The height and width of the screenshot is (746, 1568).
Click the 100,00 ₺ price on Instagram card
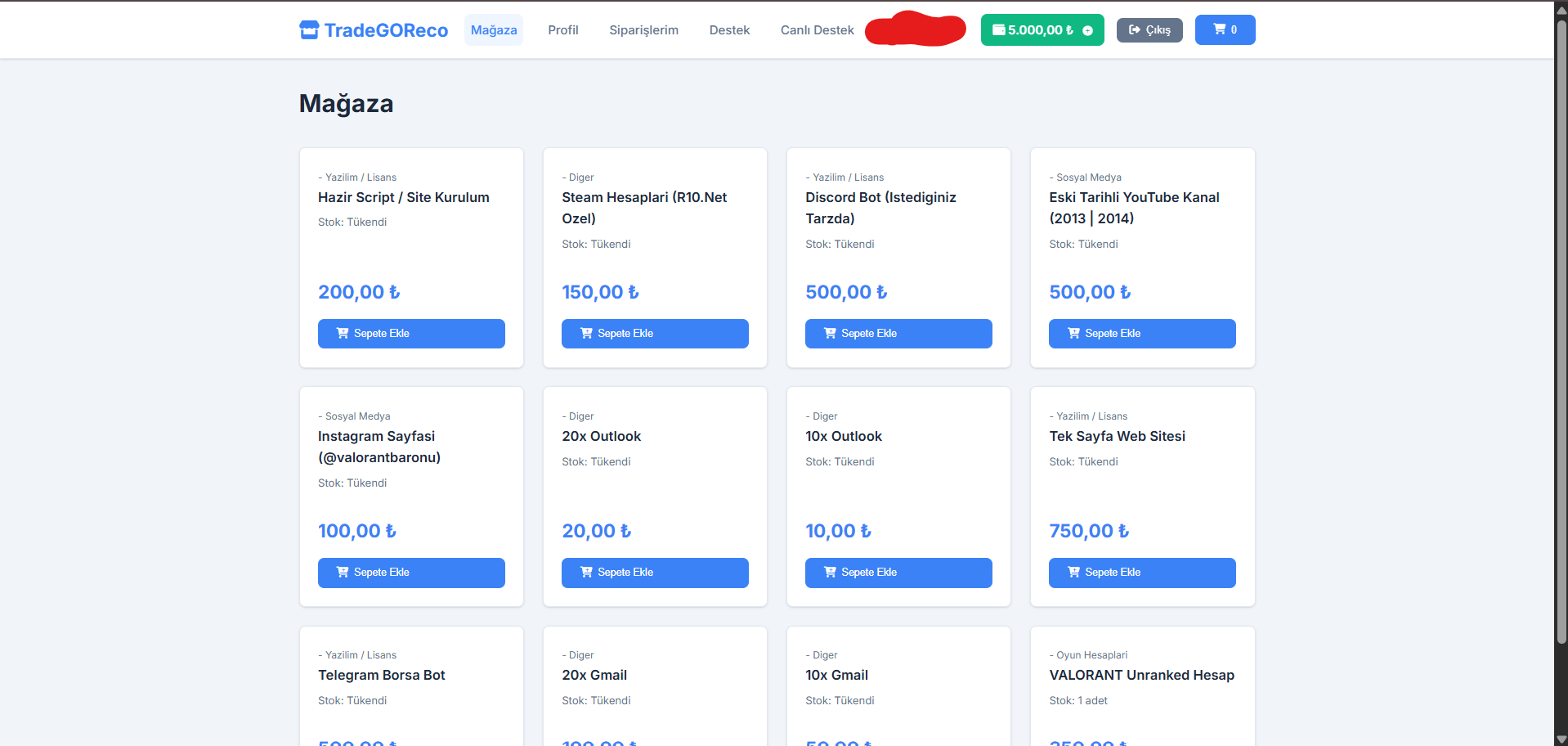357,531
